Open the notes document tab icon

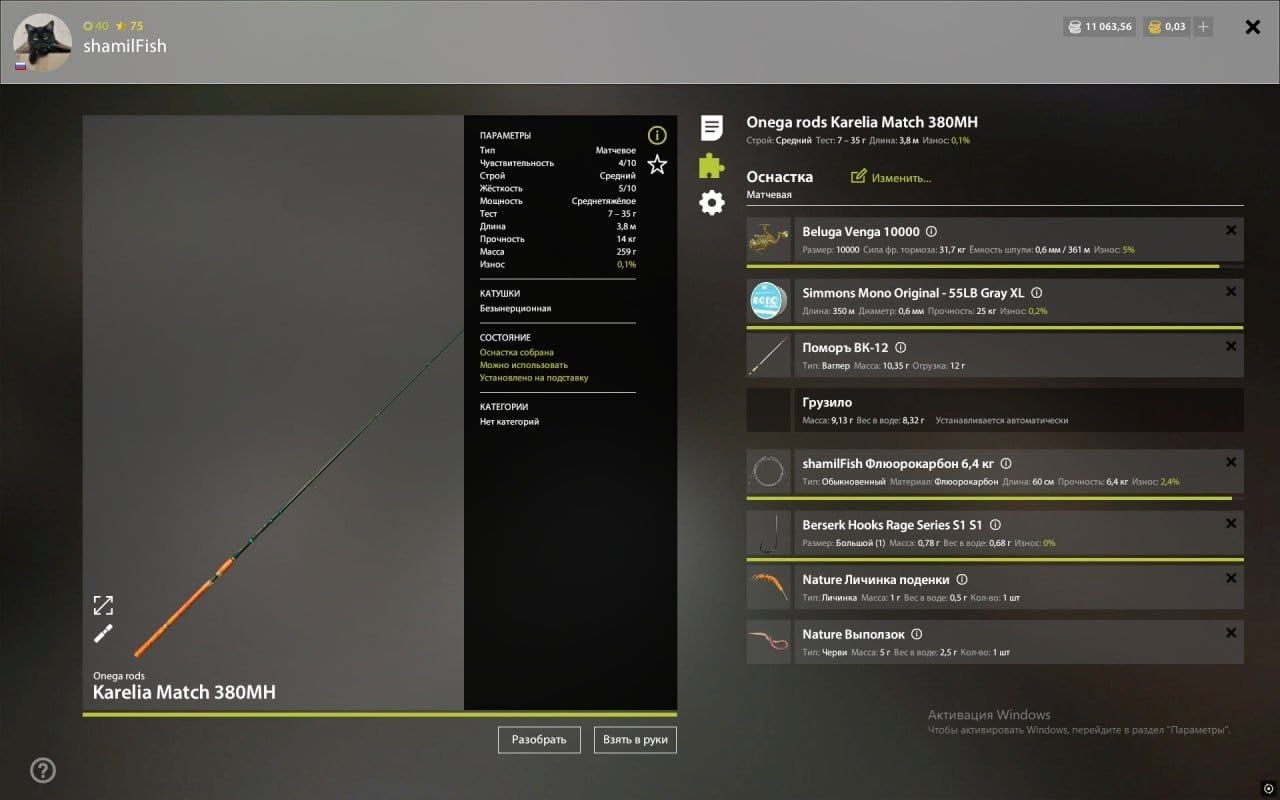pyautogui.click(x=711, y=127)
